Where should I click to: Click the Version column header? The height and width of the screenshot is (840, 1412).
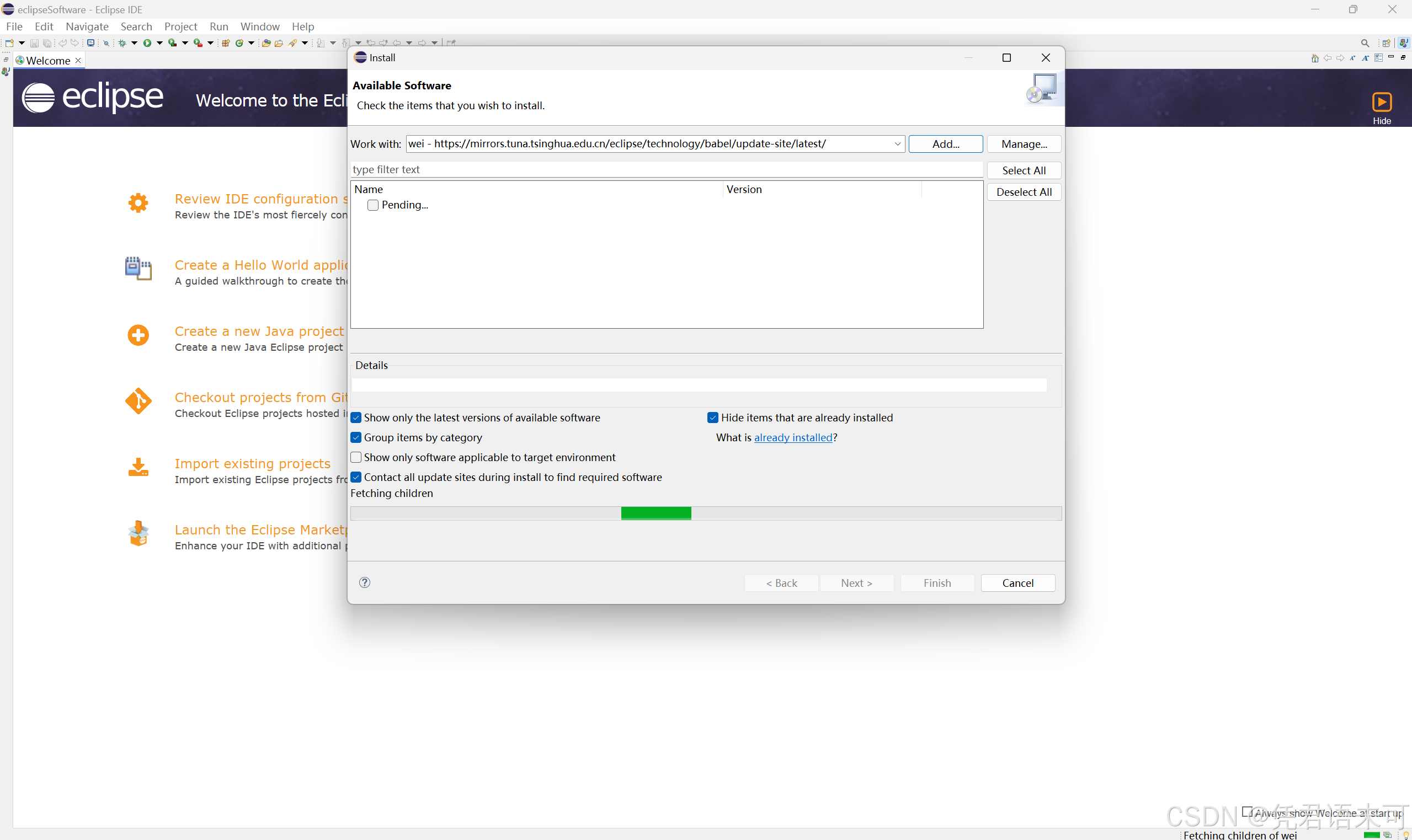(823, 189)
